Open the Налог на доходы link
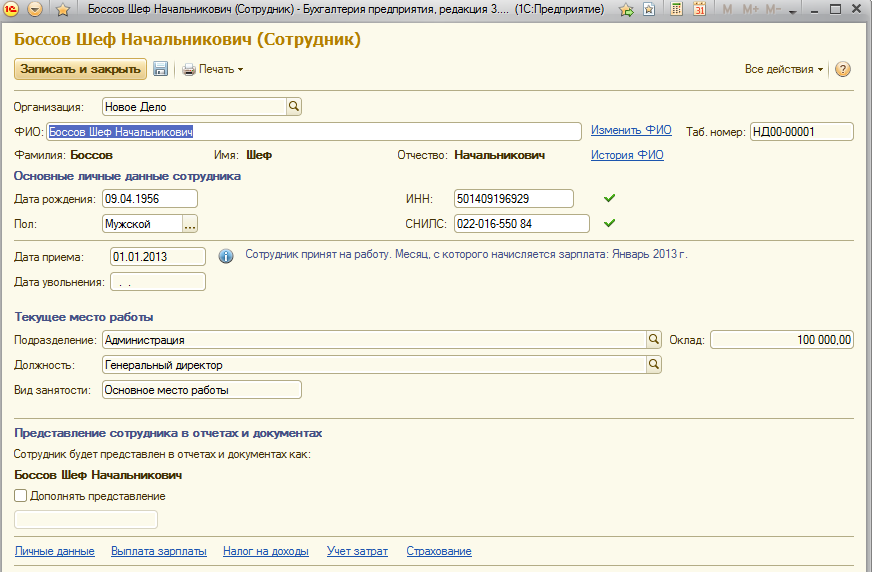 266,551
